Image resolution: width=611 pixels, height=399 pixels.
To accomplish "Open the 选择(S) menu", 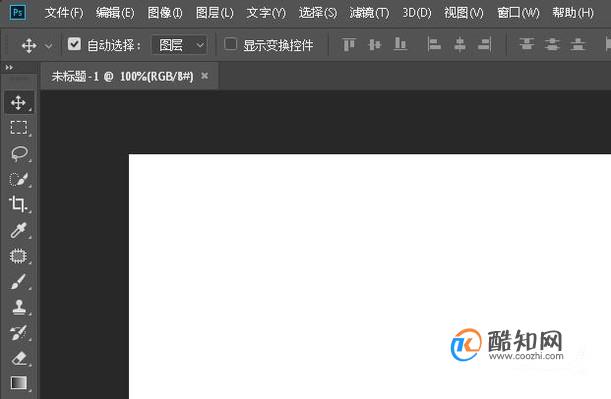I will (x=318, y=13).
